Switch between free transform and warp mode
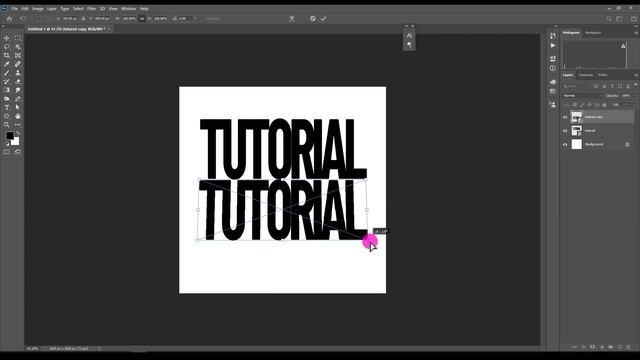 [292, 19]
